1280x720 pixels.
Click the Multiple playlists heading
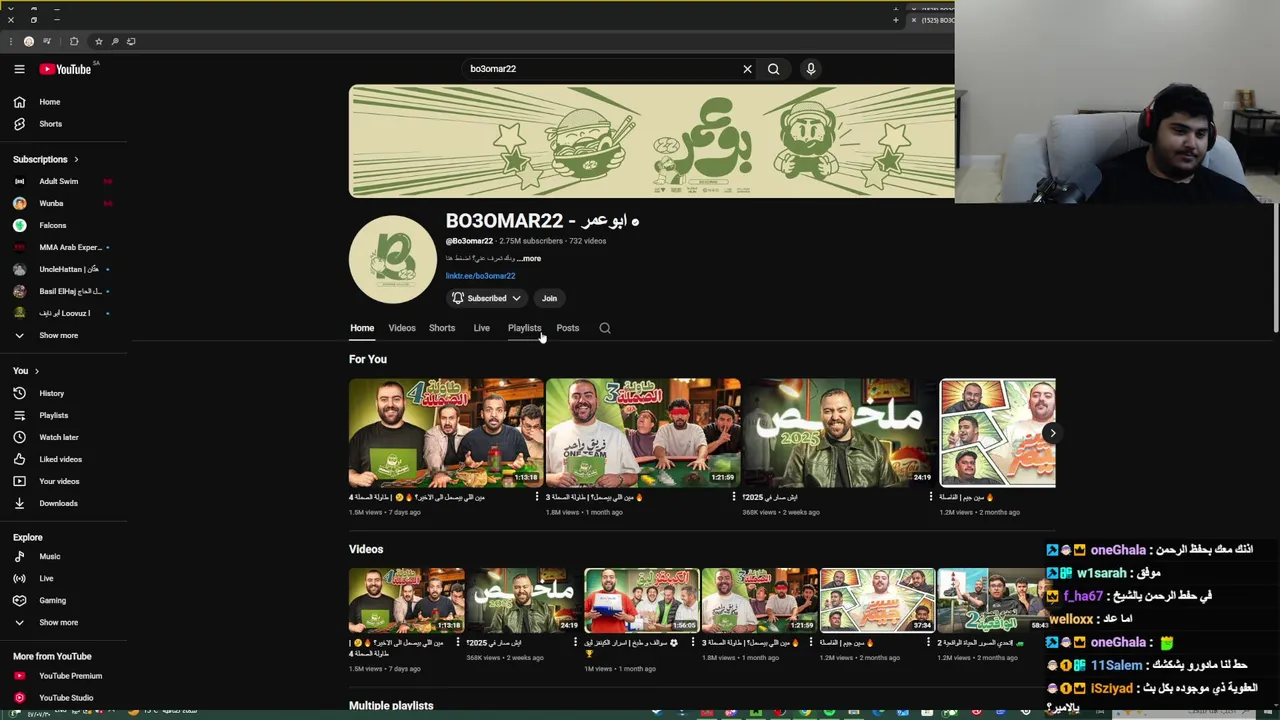[x=391, y=706]
